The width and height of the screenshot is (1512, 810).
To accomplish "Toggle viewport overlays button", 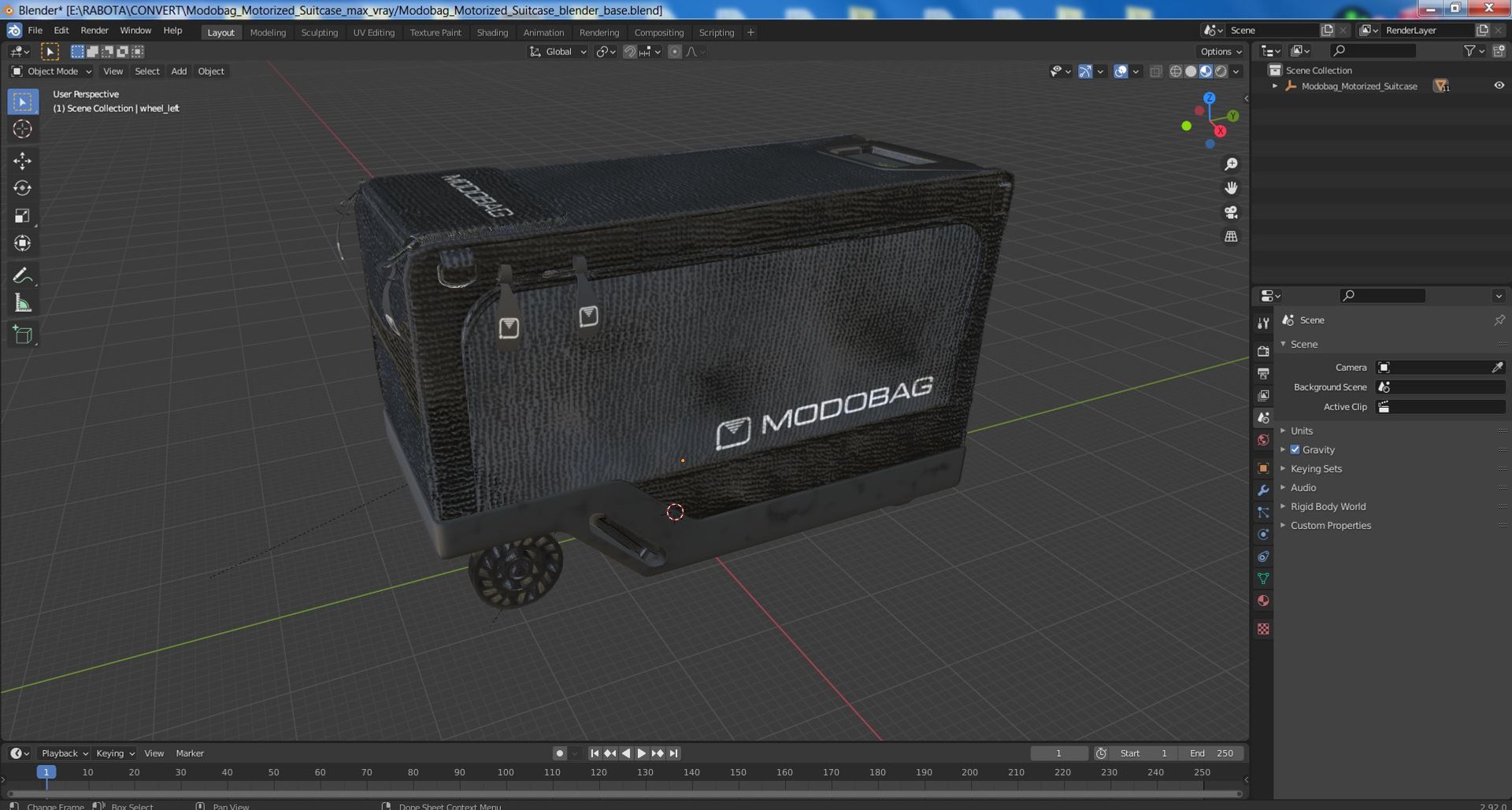I will point(1121,72).
